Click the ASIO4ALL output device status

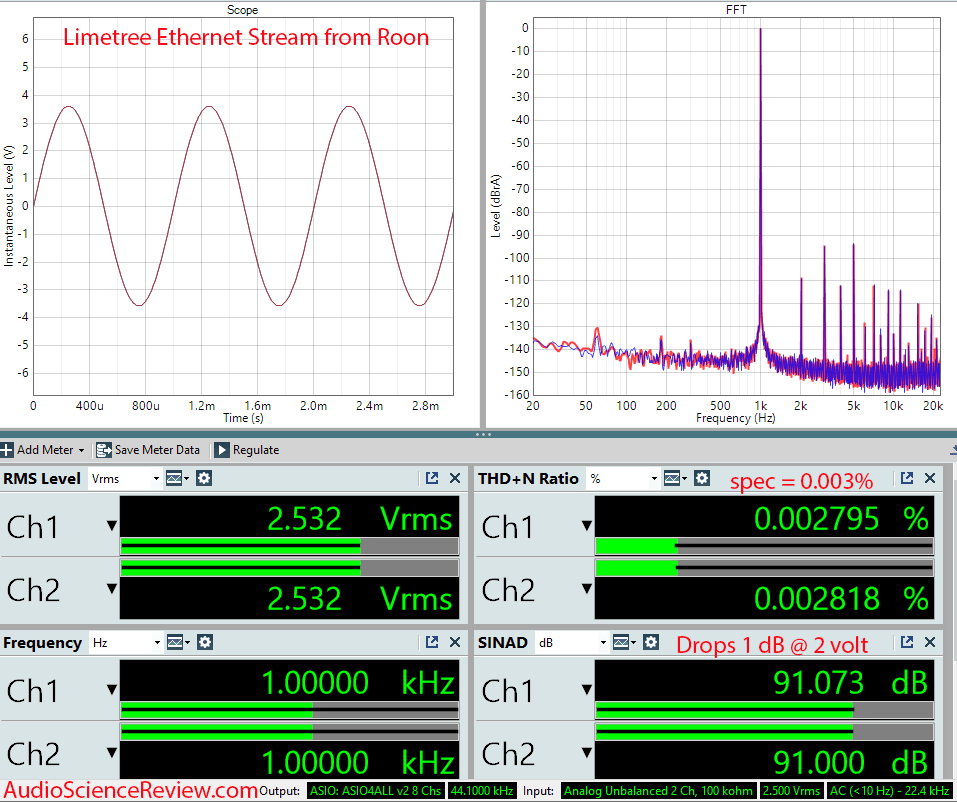point(375,790)
